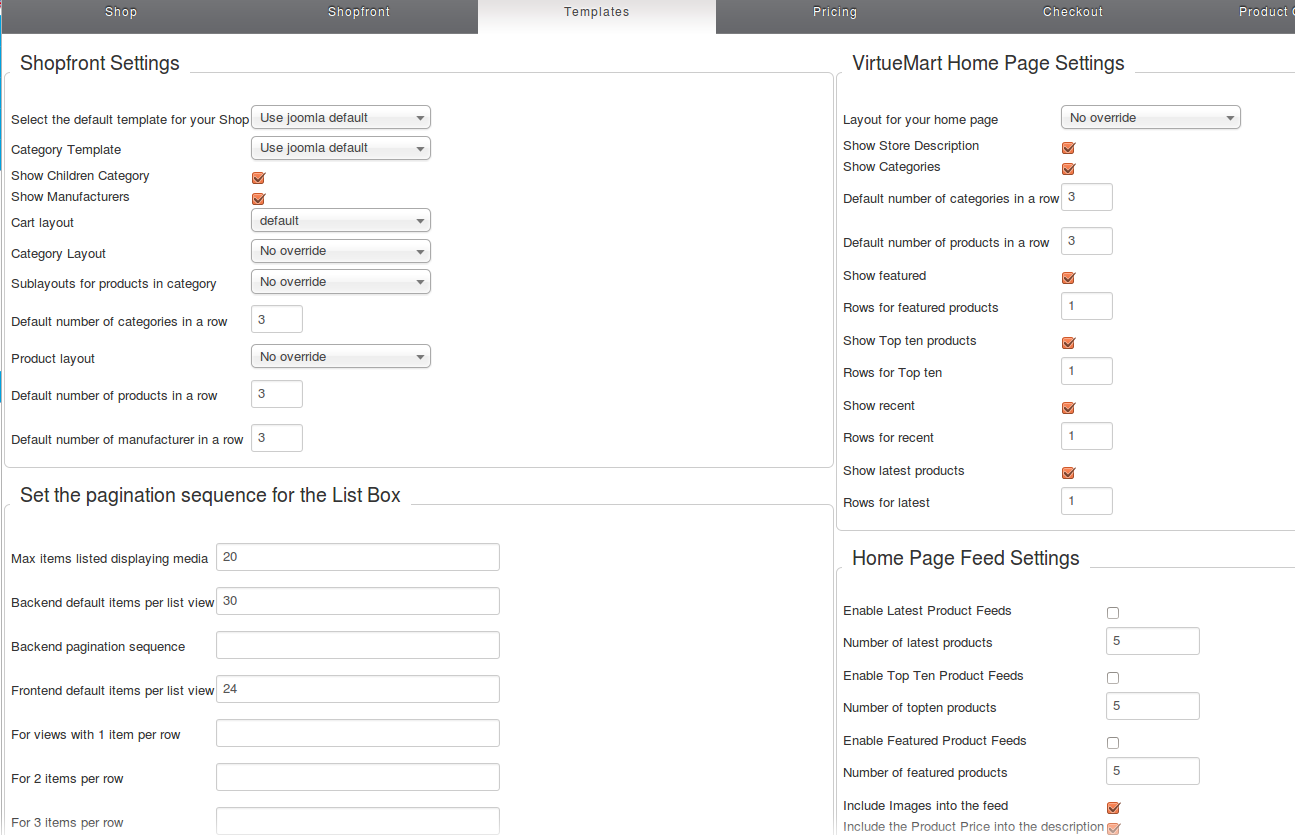Screen dimensions: 1295x835
Task: Open Sublayouts for products in category dropdown
Action: click(x=341, y=282)
